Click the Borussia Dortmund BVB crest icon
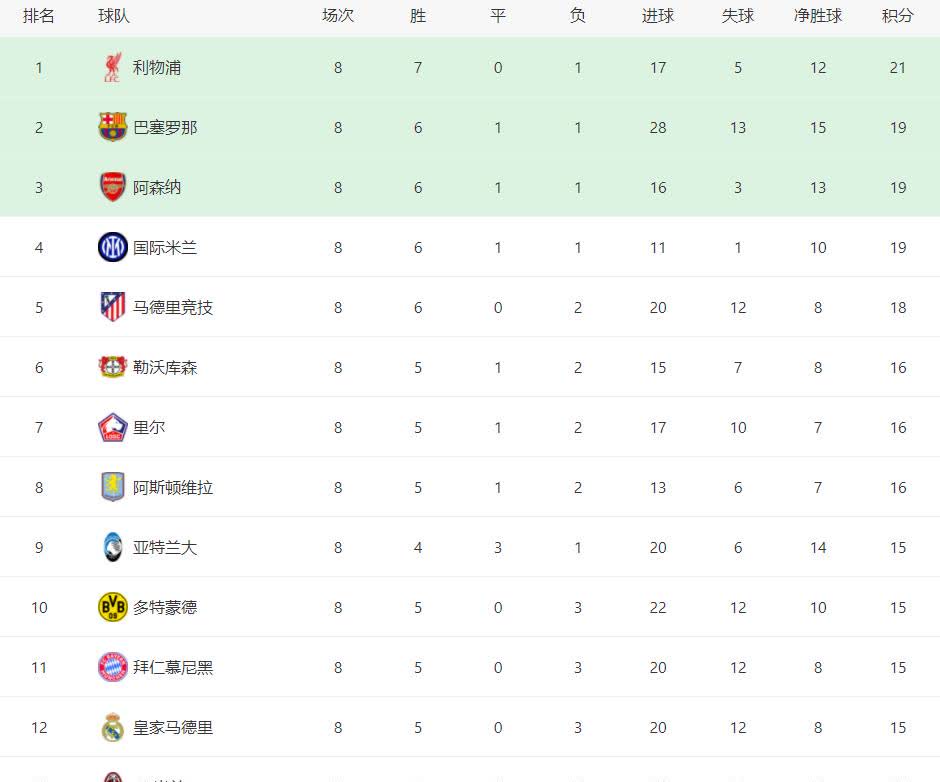940x782 pixels. pos(112,607)
